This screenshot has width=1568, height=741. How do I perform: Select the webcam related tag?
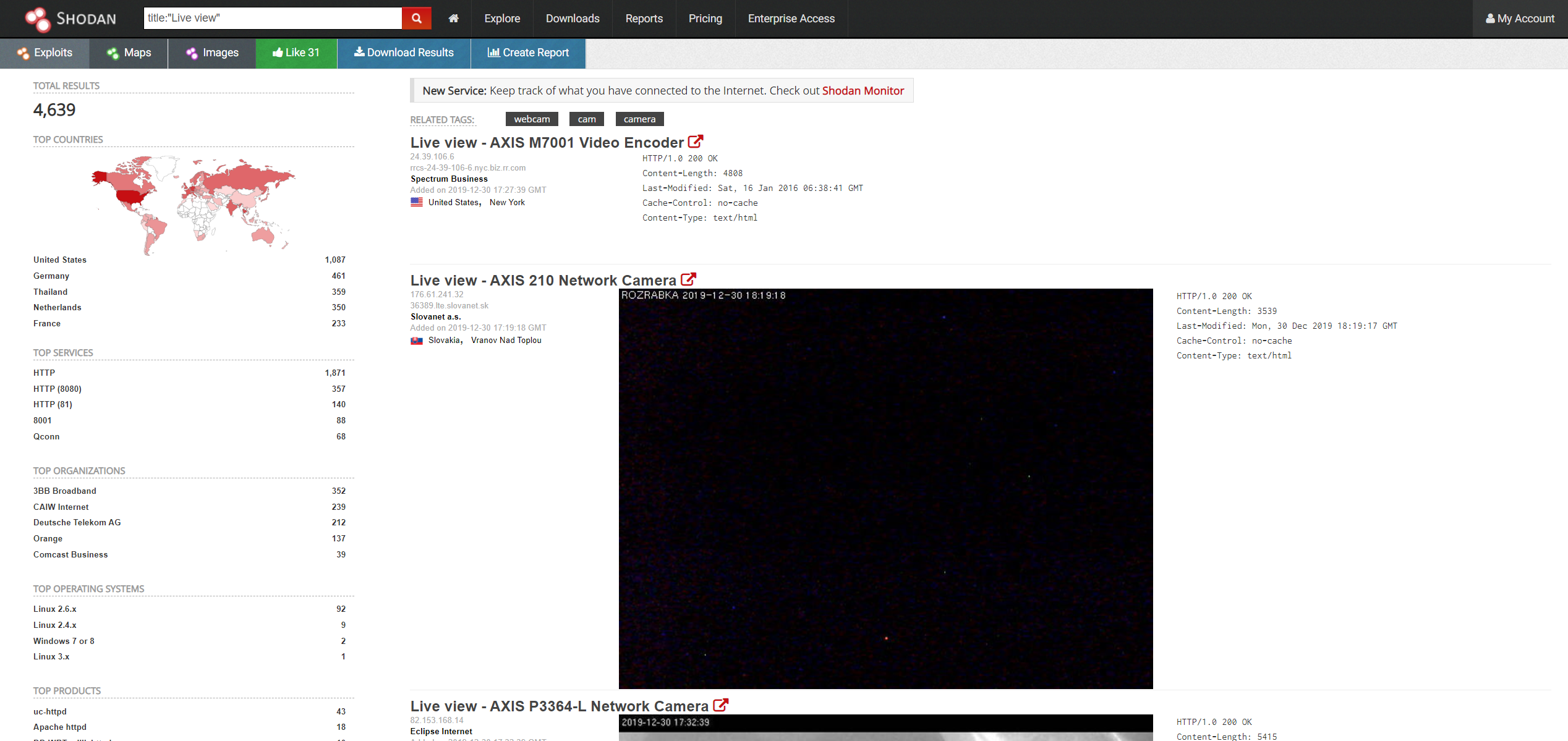point(532,119)
